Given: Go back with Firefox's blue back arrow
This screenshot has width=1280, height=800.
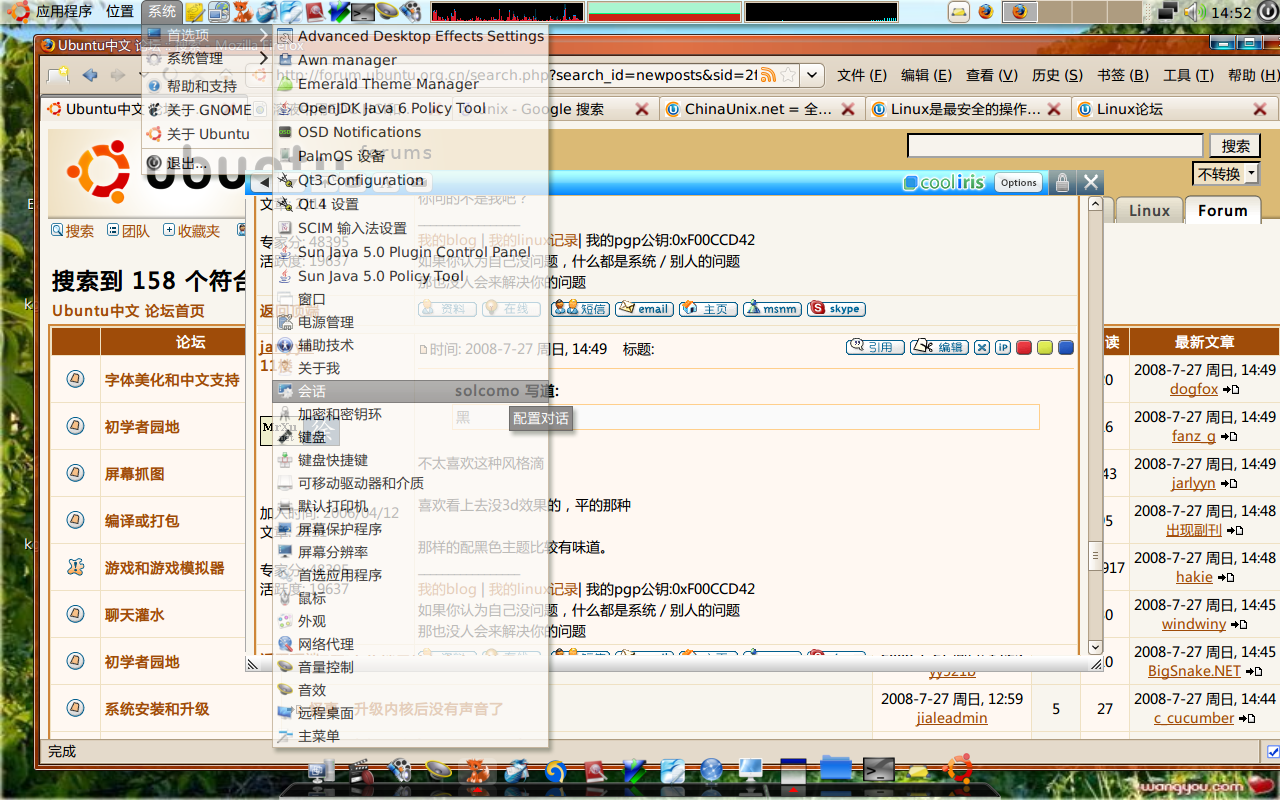Looking at the screenshot, I should (90, 75).
